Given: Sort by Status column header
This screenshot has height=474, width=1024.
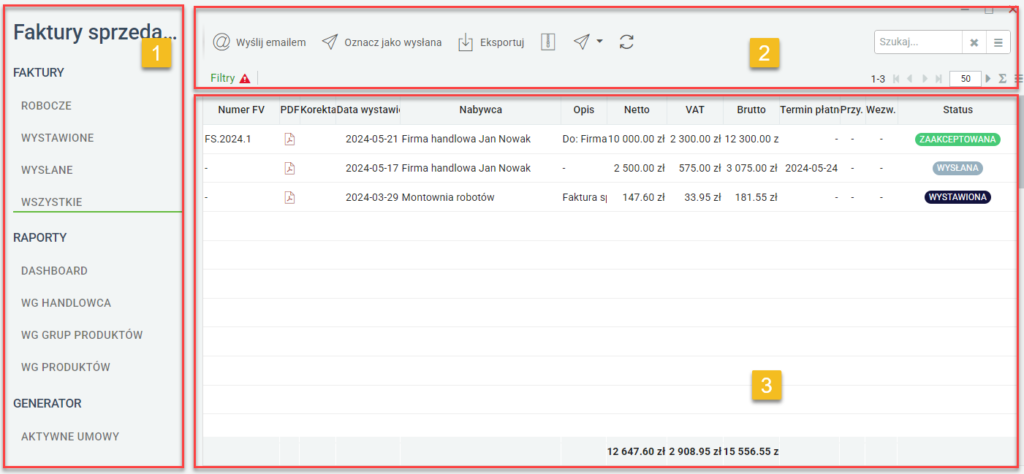Looking at the screenshot, I should [x=958, y=110].
